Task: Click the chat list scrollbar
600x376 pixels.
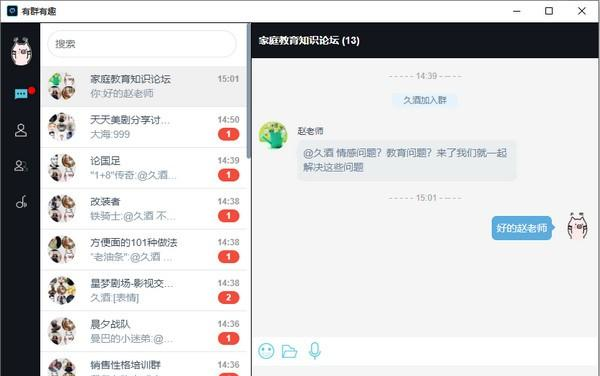Action: (249, 91)
